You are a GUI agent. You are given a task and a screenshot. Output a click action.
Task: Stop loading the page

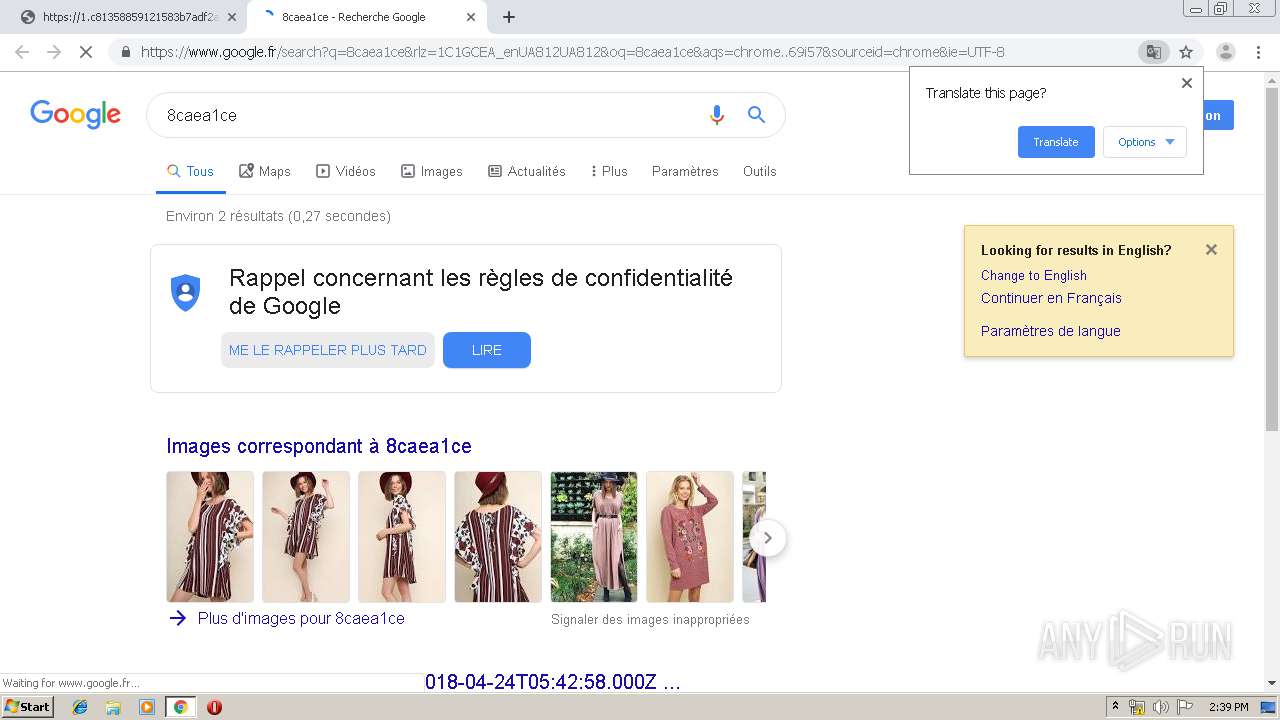coord(85,52)
